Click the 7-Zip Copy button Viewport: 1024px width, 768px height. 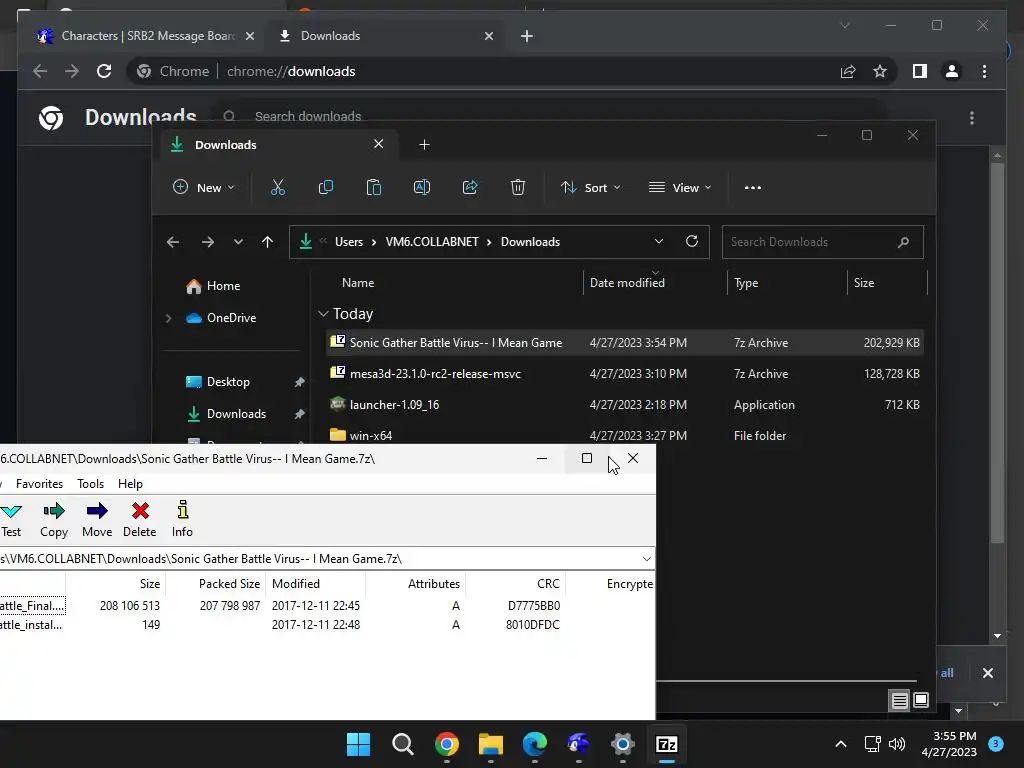54,520
